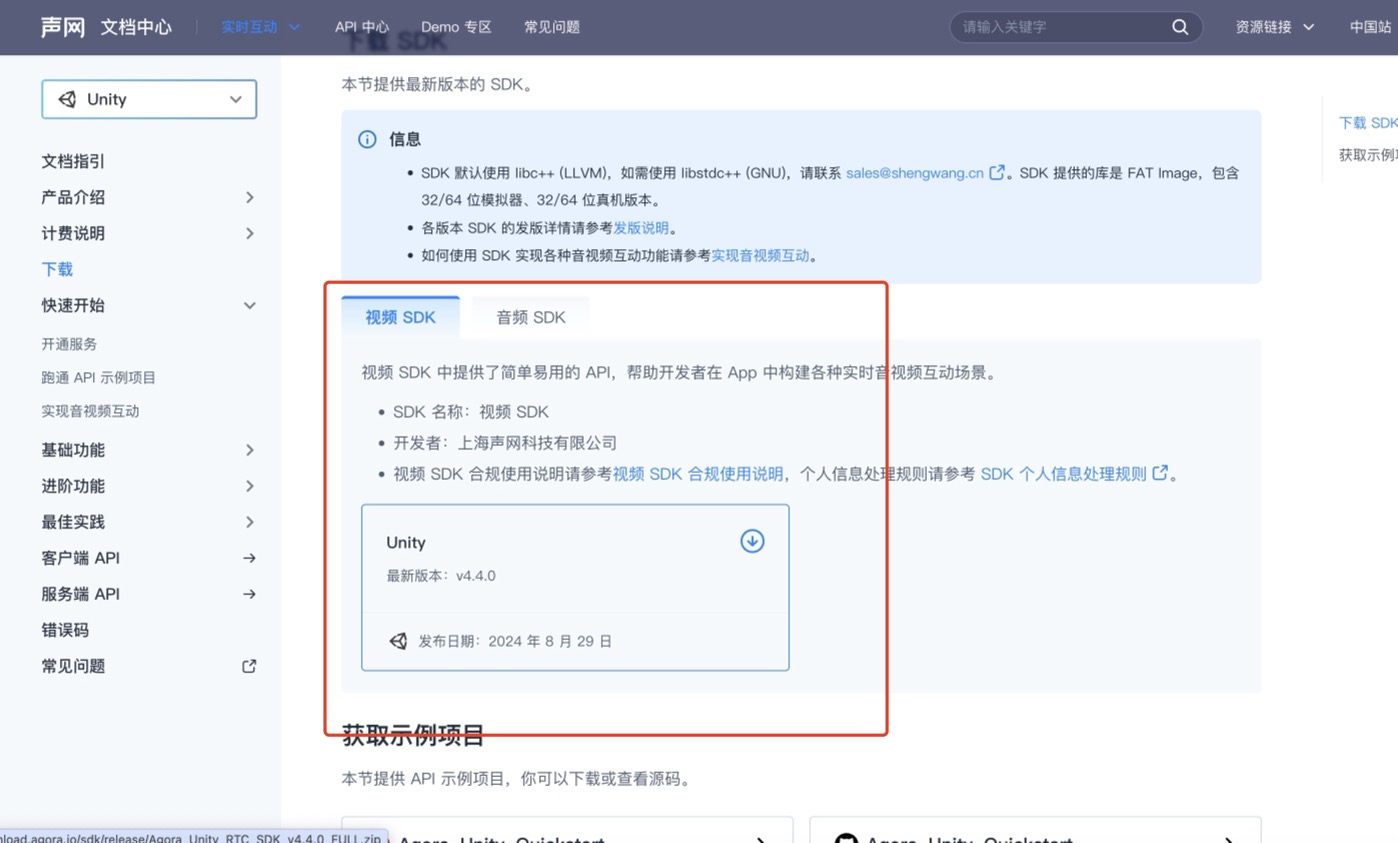Click external link icon after SDK 个人信息处理规则
Viewport: 1398px width, 843px height.
pyautogui.click(x=1160, y=473)
